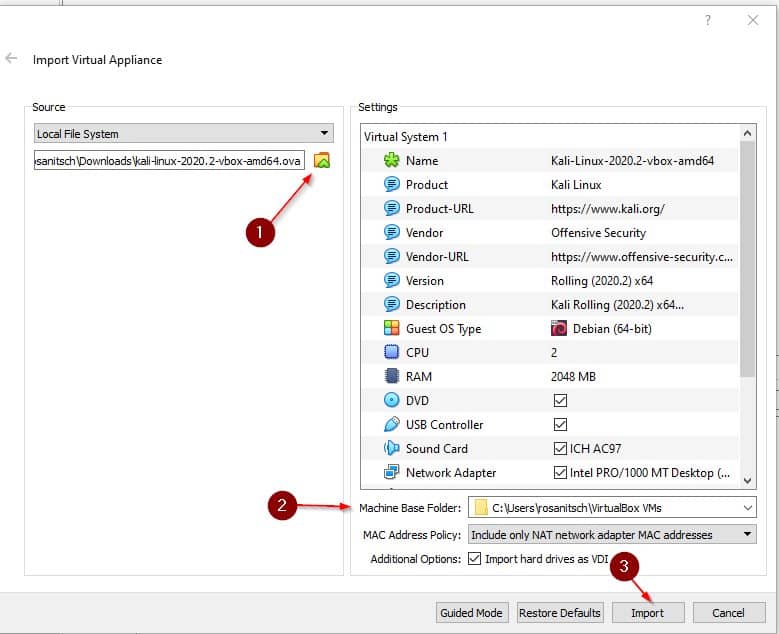Click the Network Adapter icon
The height and width of the screenshot is (634, 779).
[x=392, y=473]
